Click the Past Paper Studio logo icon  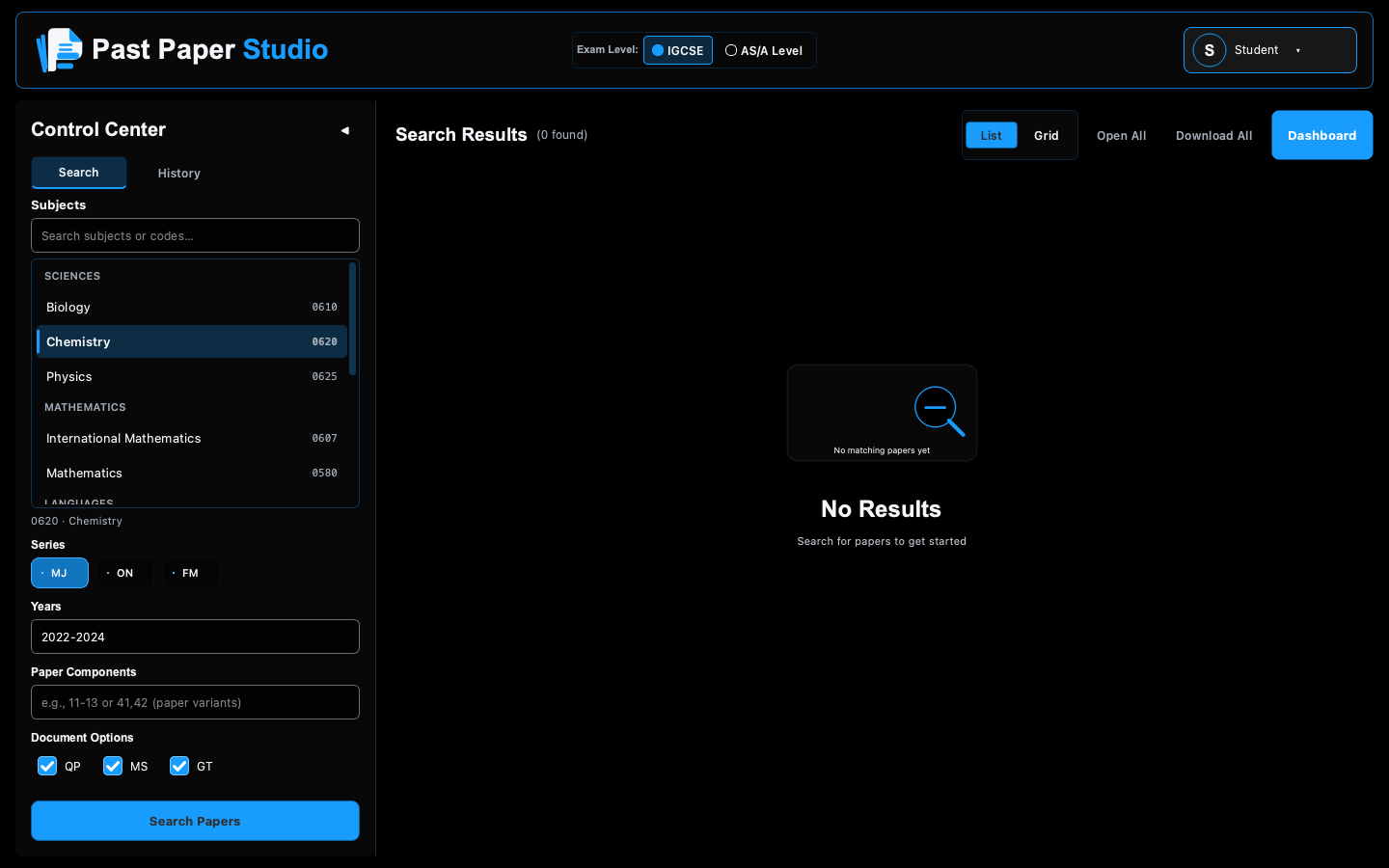coord(59,50)
